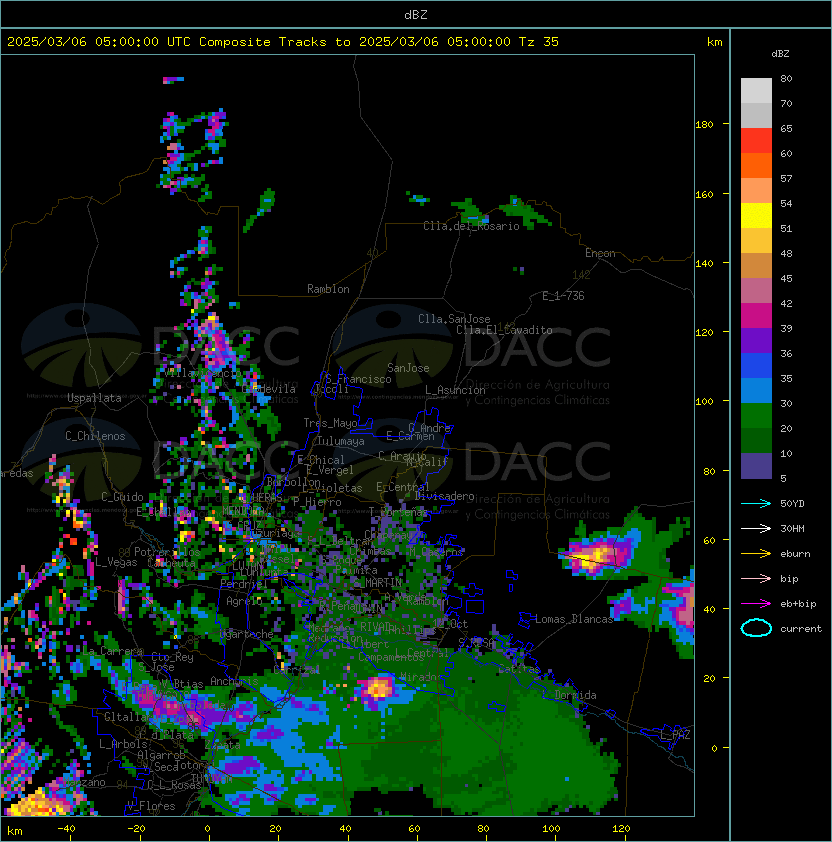The image size is (832, 842).
Task: Click the 'dBZ' title at top
Action: (x=416, y=15)
